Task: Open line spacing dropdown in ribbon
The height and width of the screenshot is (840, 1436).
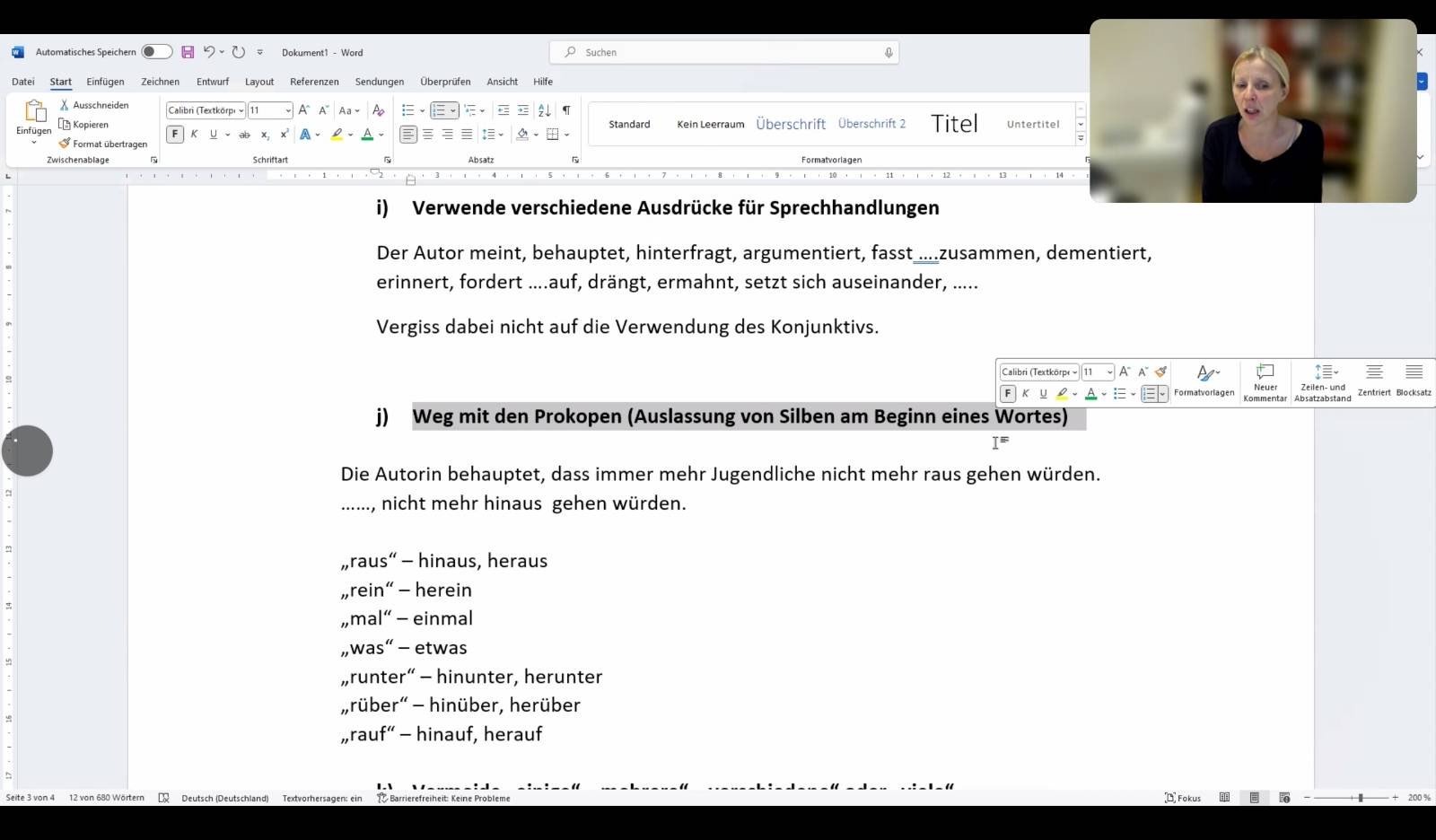Action: tap(501, 135)
